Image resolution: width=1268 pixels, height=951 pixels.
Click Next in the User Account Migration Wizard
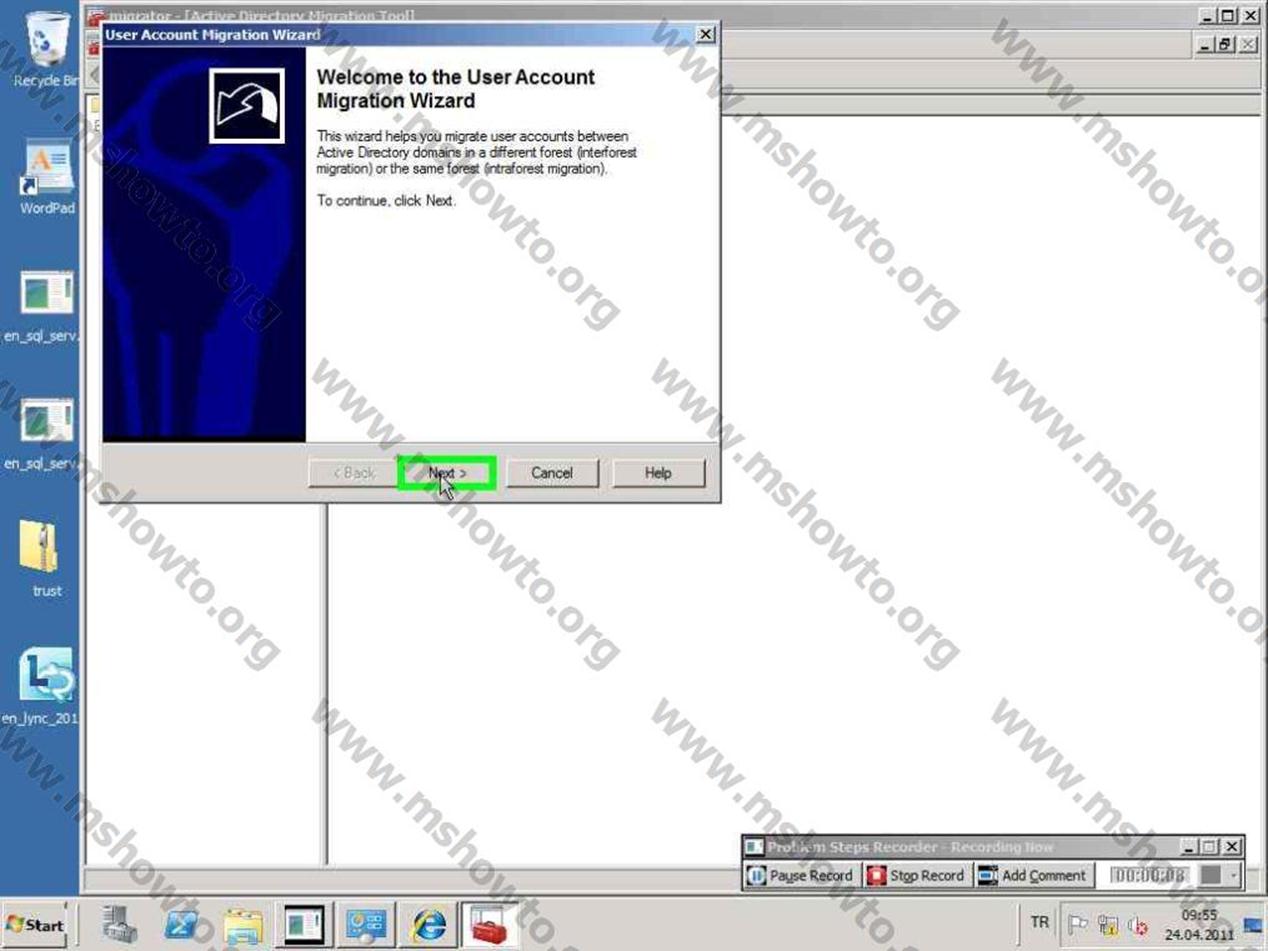(446, 473)
